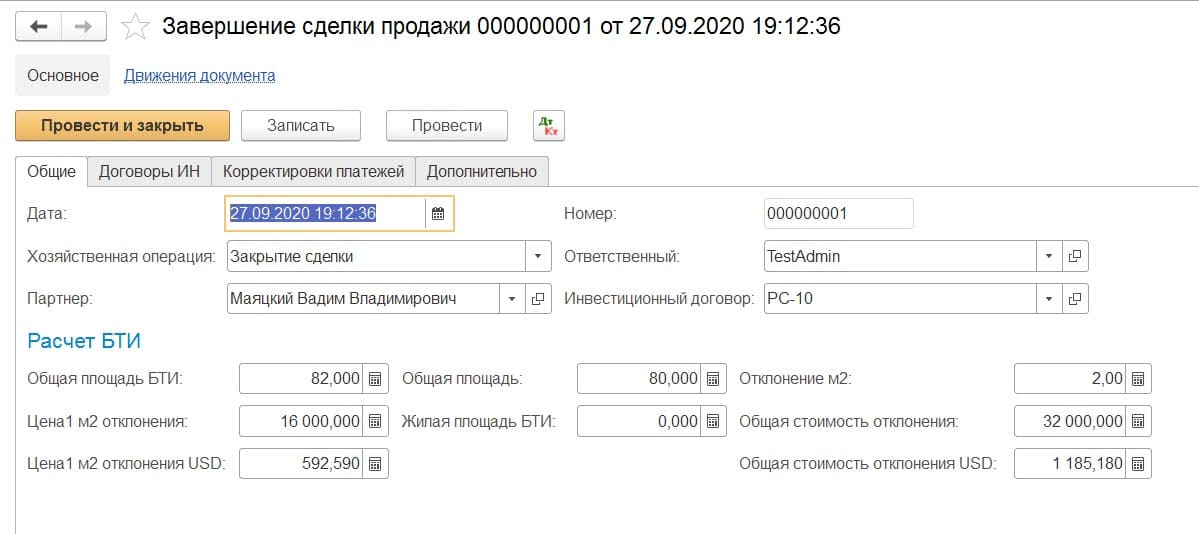Follow the Движения документа link
1199x534 pixels.
pyautogui.click(x=199, y=75)
